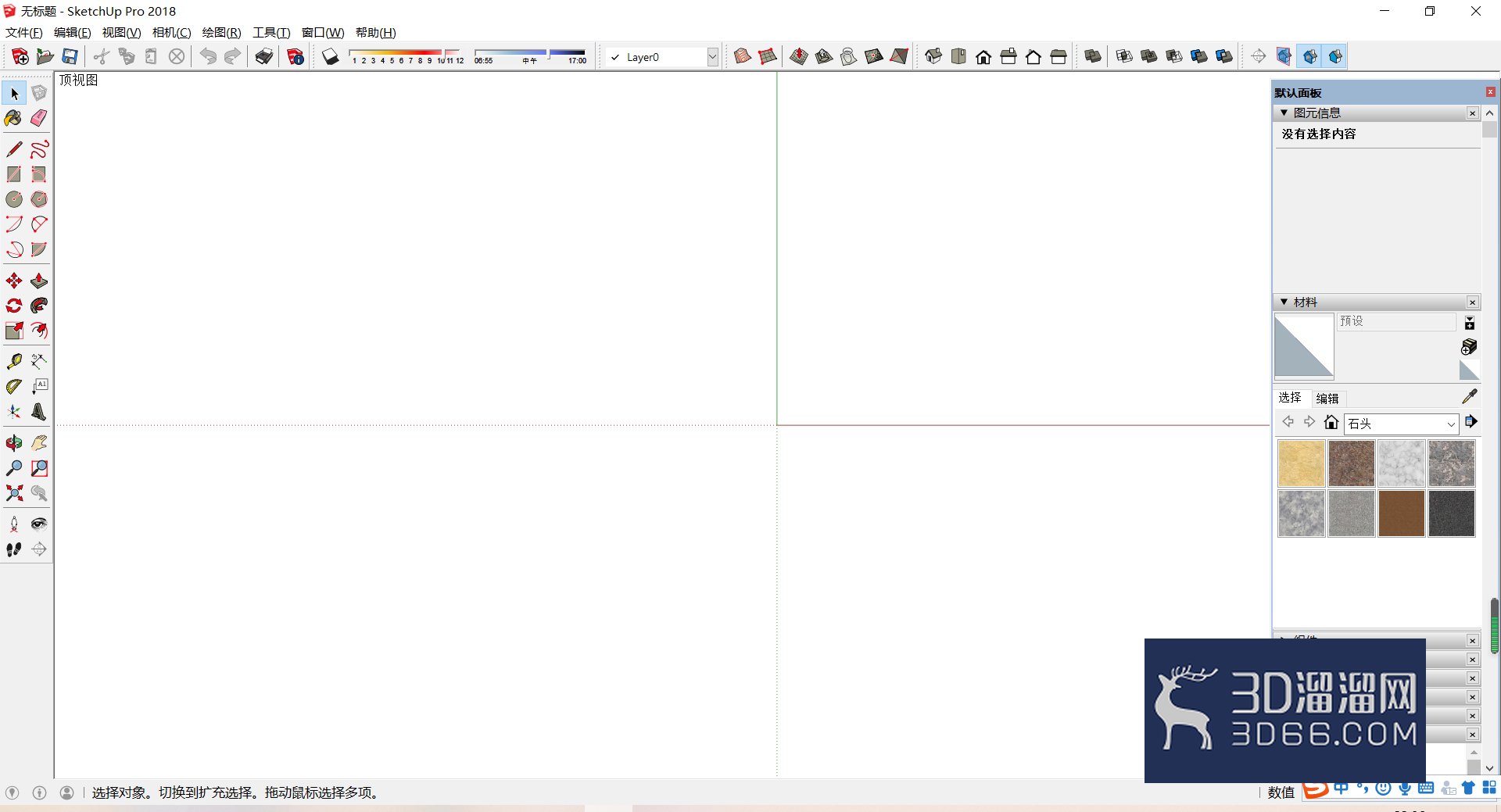Click the tray scrollbar down arrow
The width and height of the screenshot is (1501, 812).
click(1490, 768)
